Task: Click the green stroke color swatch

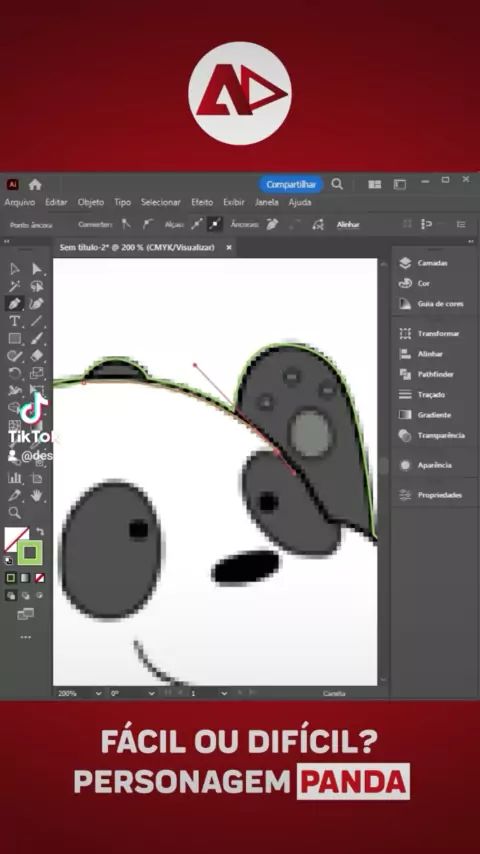Action: (30, 553)
